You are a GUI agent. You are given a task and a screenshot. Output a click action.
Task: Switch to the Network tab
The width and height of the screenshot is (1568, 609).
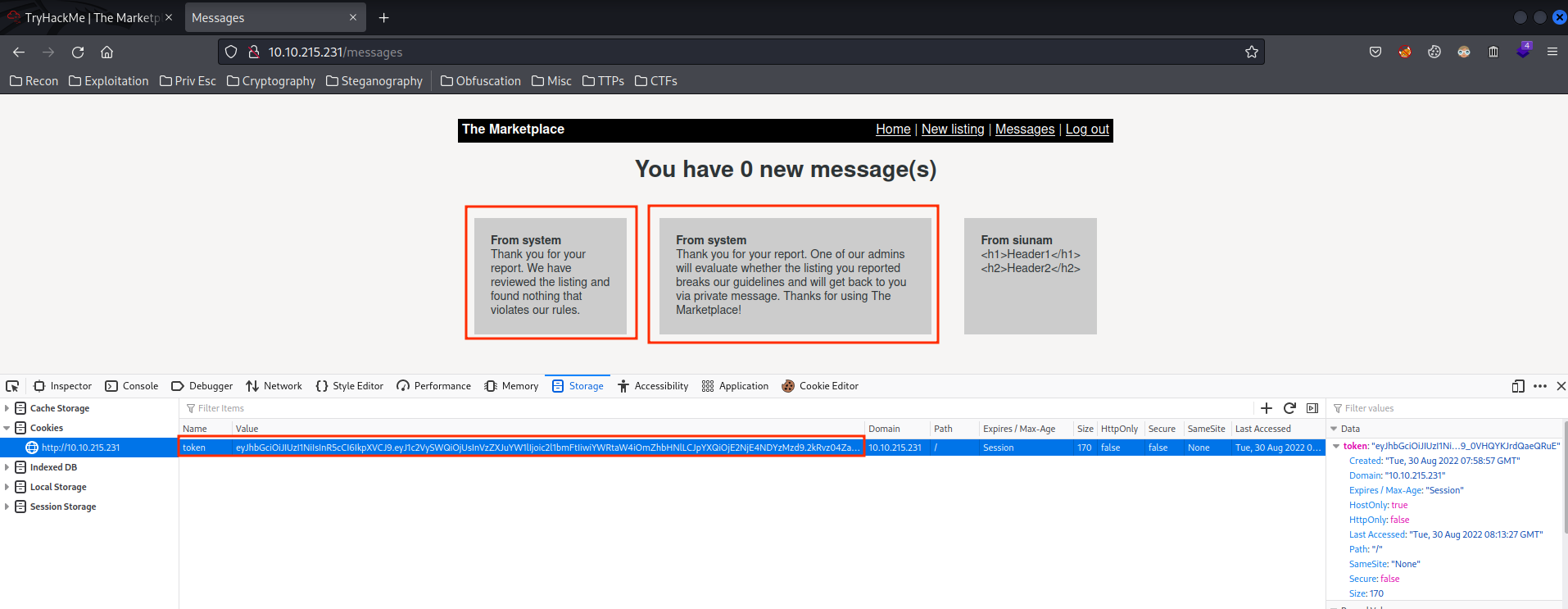point(274,386)
